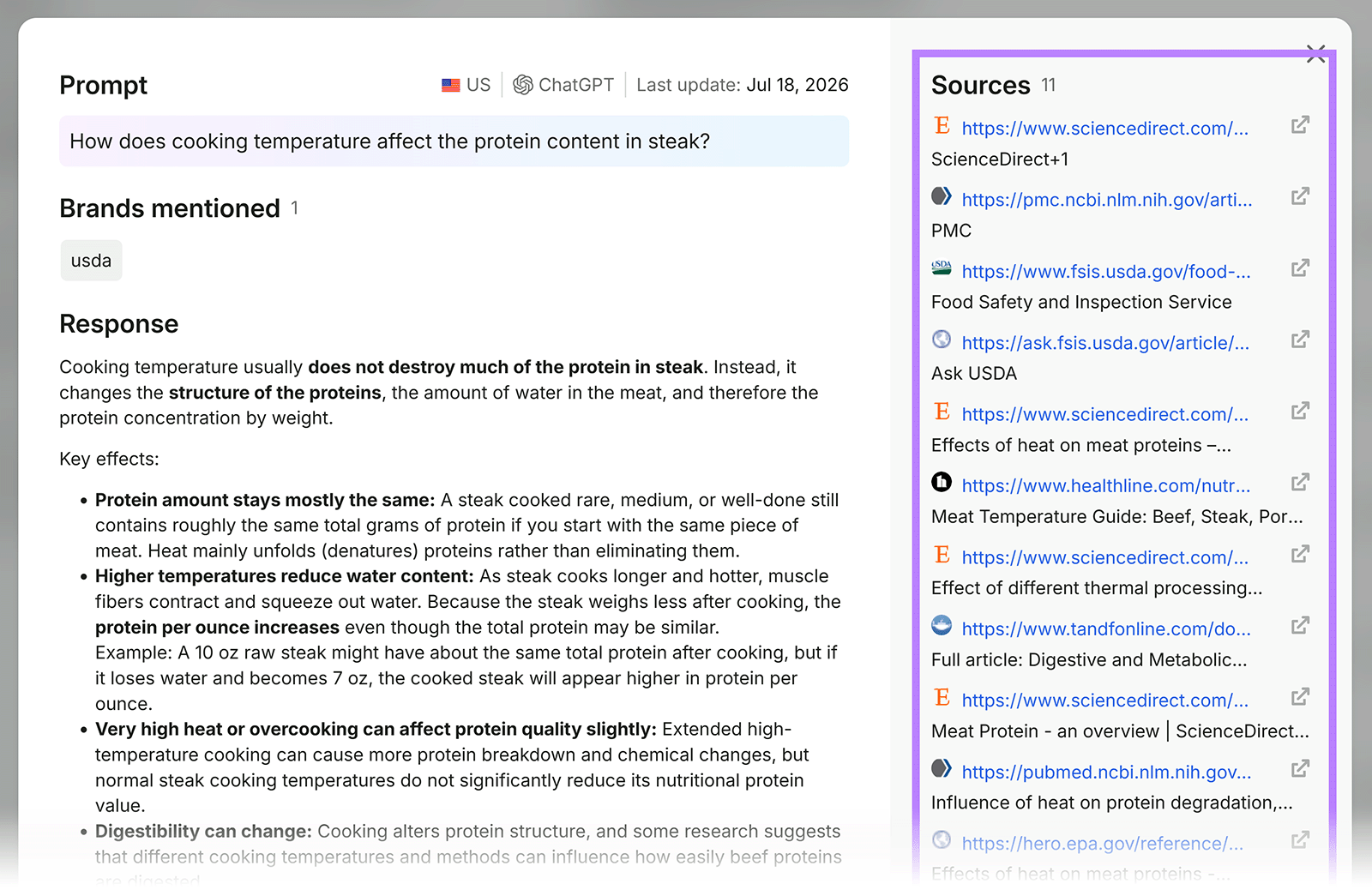Screen dimensions: 1372x890
Task: Click the 'Sources' heading
Action: 980,85
